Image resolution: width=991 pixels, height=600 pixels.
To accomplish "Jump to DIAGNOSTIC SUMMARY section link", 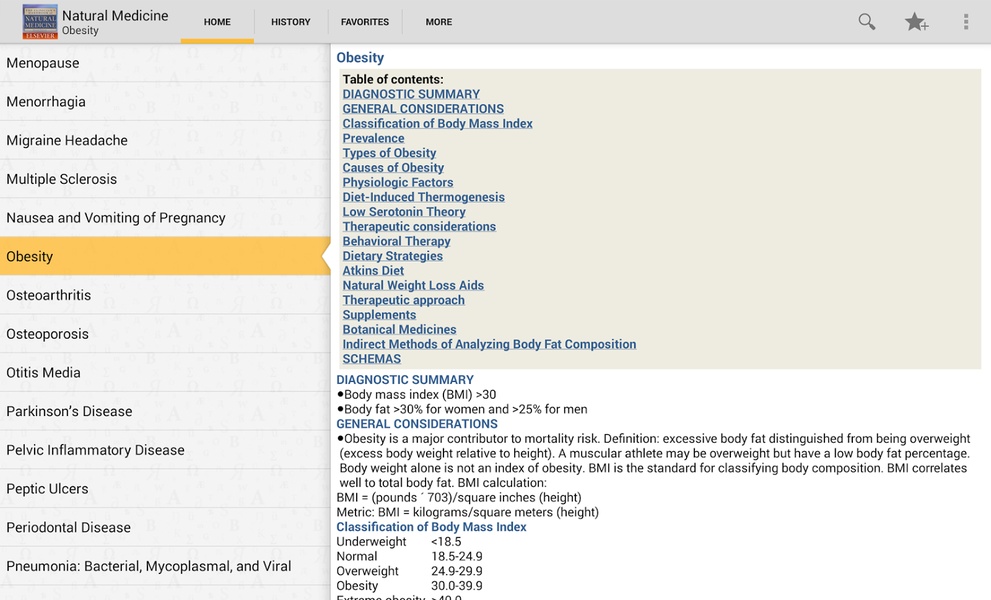I will click(411, 94).
